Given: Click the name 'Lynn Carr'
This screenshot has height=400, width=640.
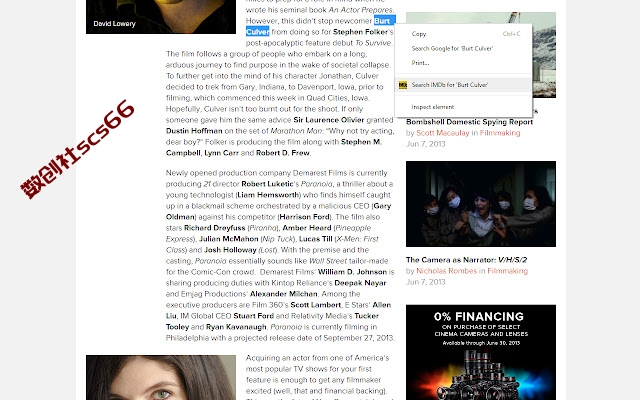Looking at the screenshot, I should (221, 153).
